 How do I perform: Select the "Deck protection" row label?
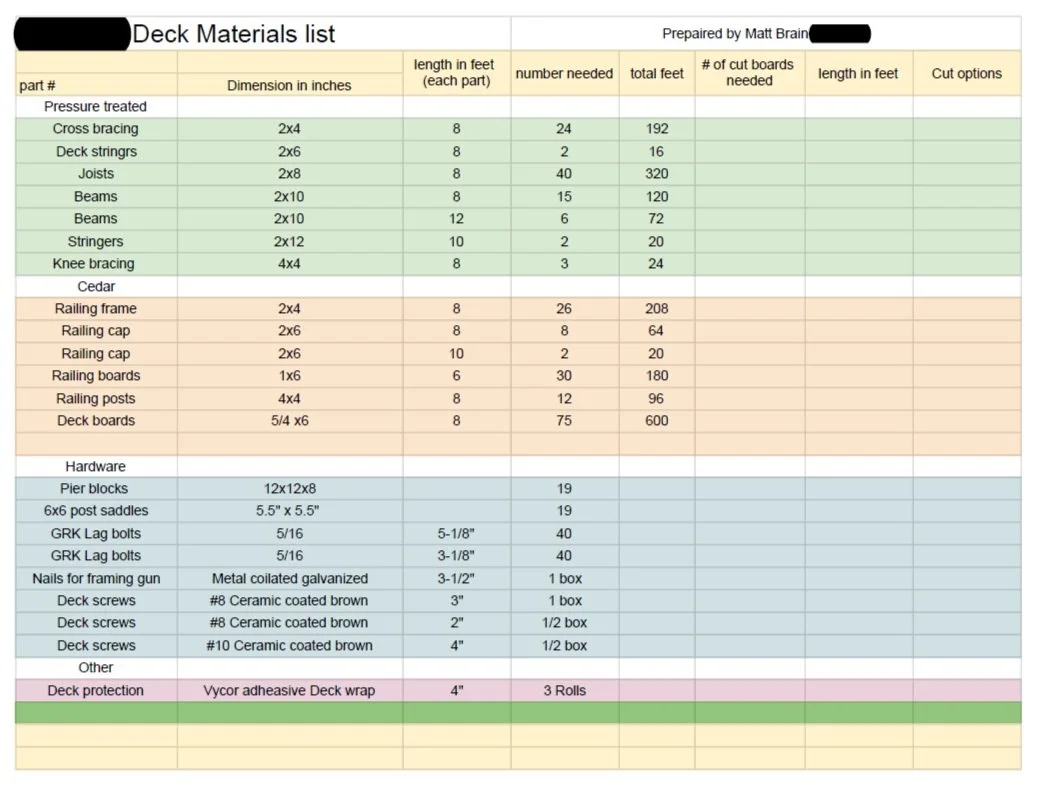tap(95, 691)
